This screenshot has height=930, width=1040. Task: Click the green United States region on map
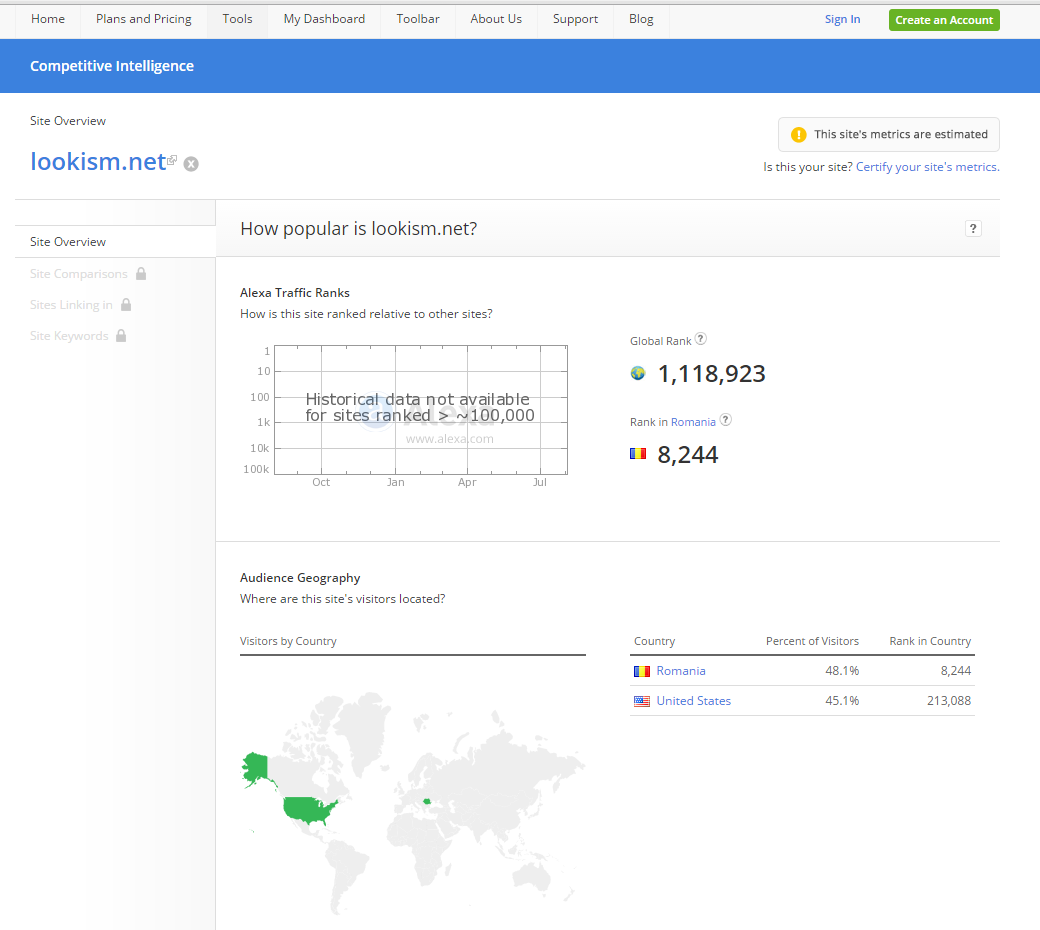click(x=308, y=810)
